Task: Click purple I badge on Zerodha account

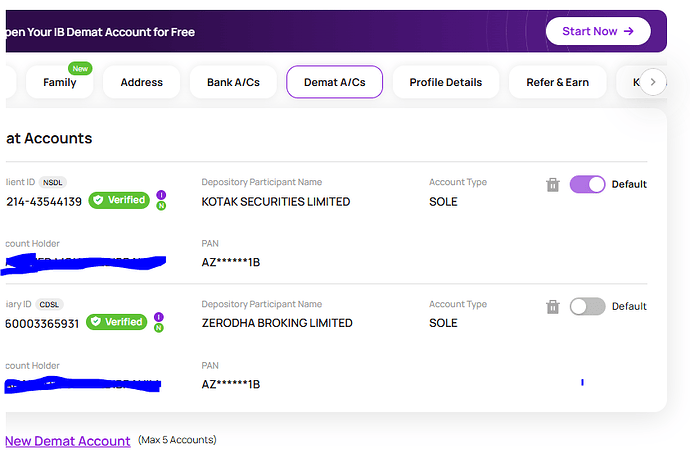Action: tap(159, 317)
